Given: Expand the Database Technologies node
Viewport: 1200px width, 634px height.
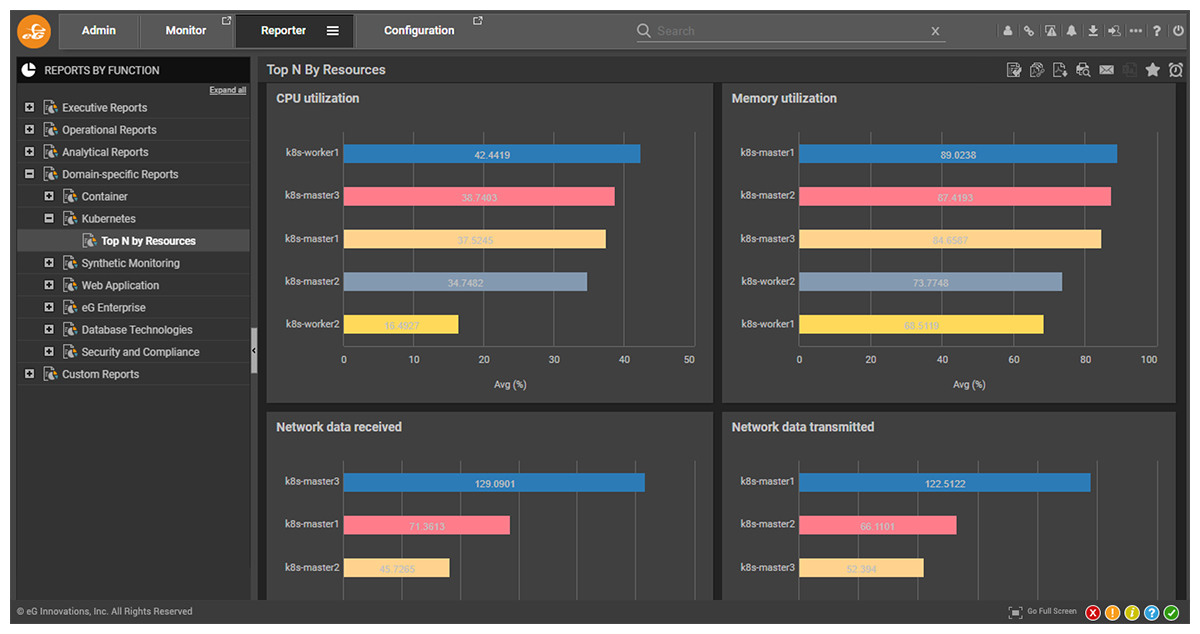Looking at the screenshot, I should [x=48, y=329].
